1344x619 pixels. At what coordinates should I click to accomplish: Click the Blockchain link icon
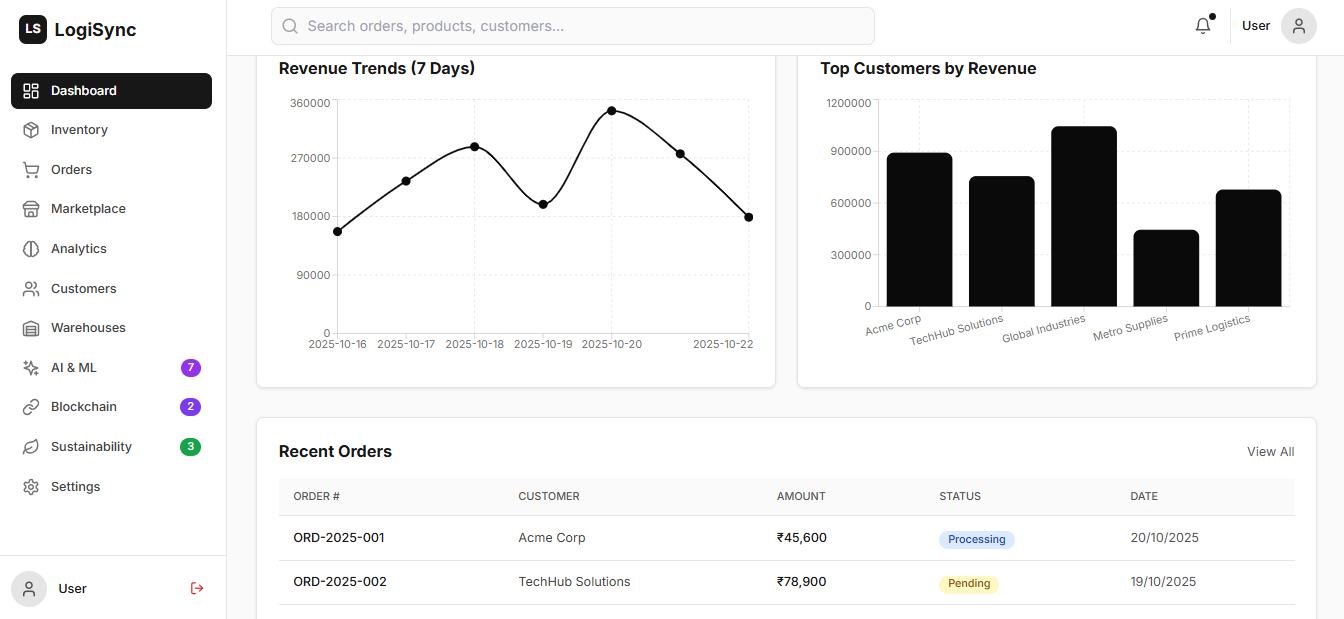pos(31,407)
